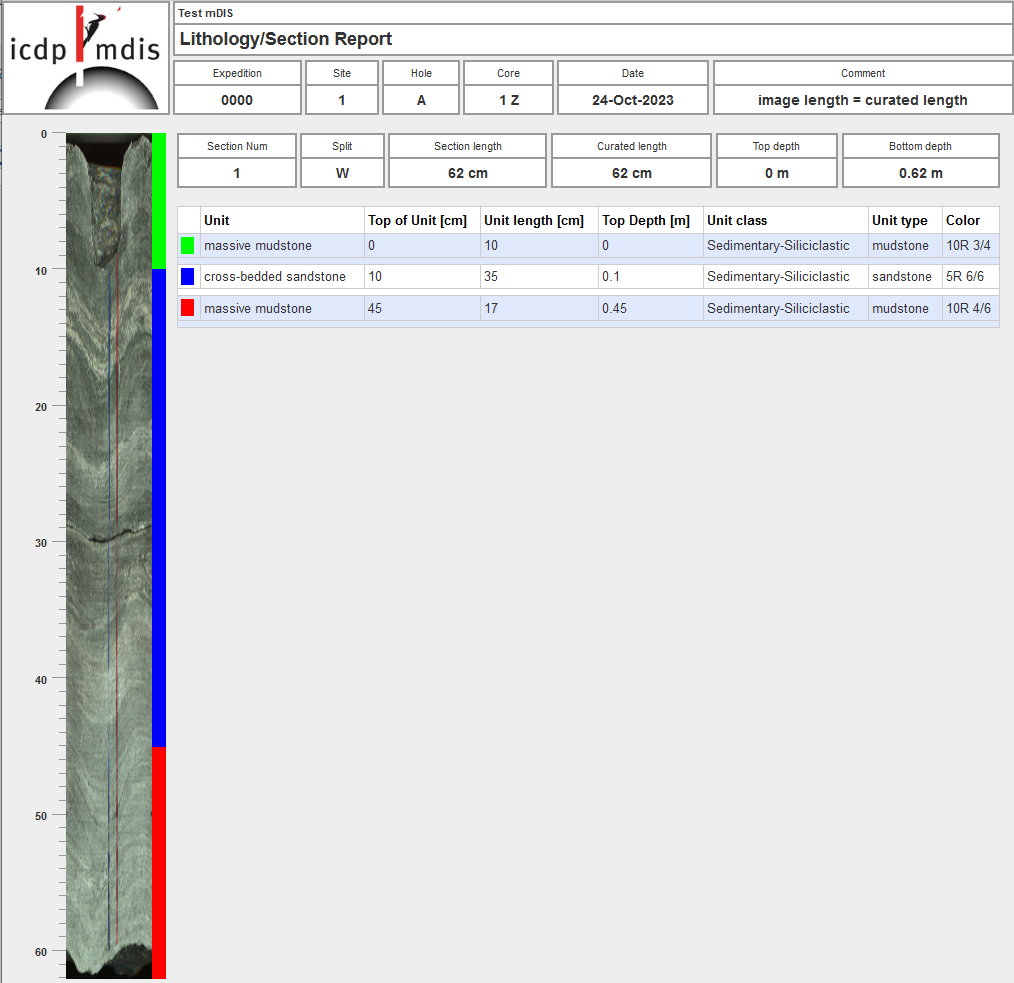Open the Expedition field showing 0000
The width and height of the screenshot is (1014, 983).
pyautogui.click(x=237, y=100)
